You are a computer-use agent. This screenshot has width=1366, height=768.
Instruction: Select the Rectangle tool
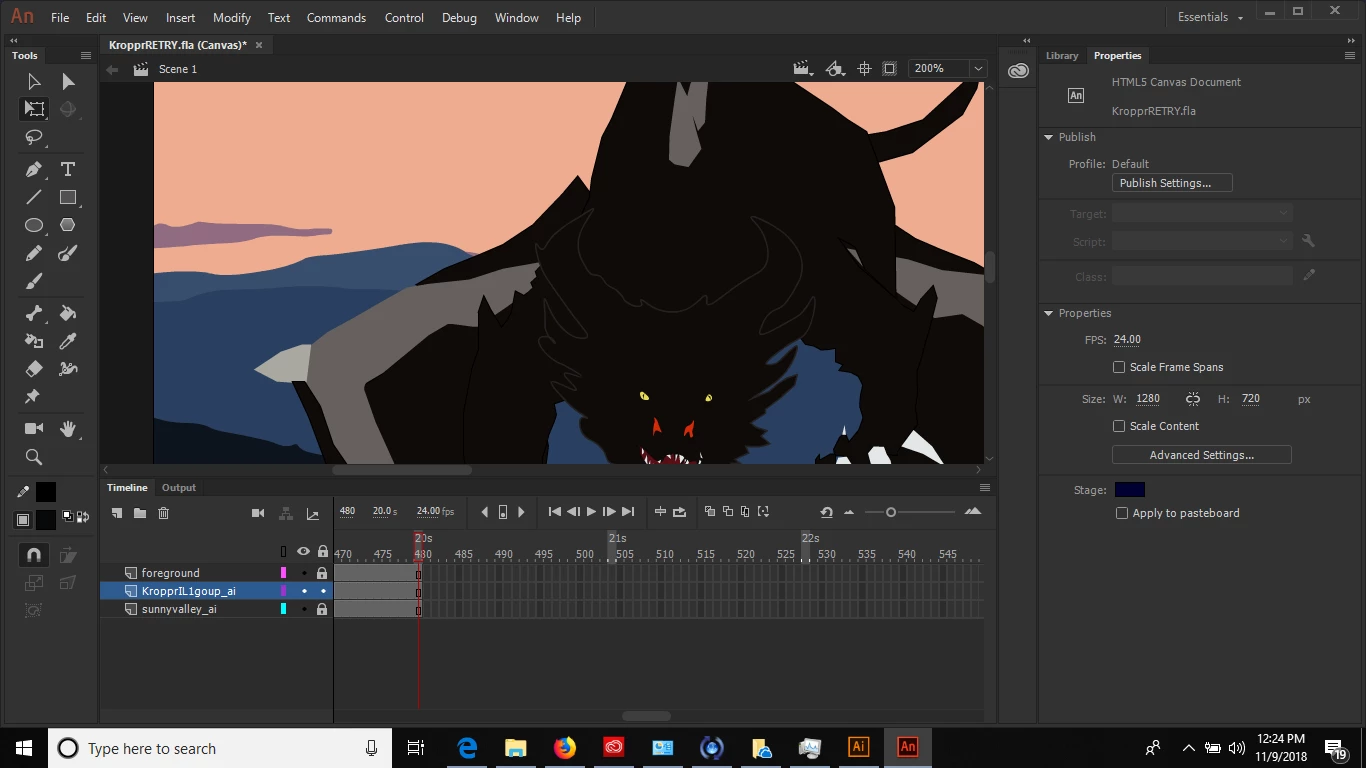68,197
